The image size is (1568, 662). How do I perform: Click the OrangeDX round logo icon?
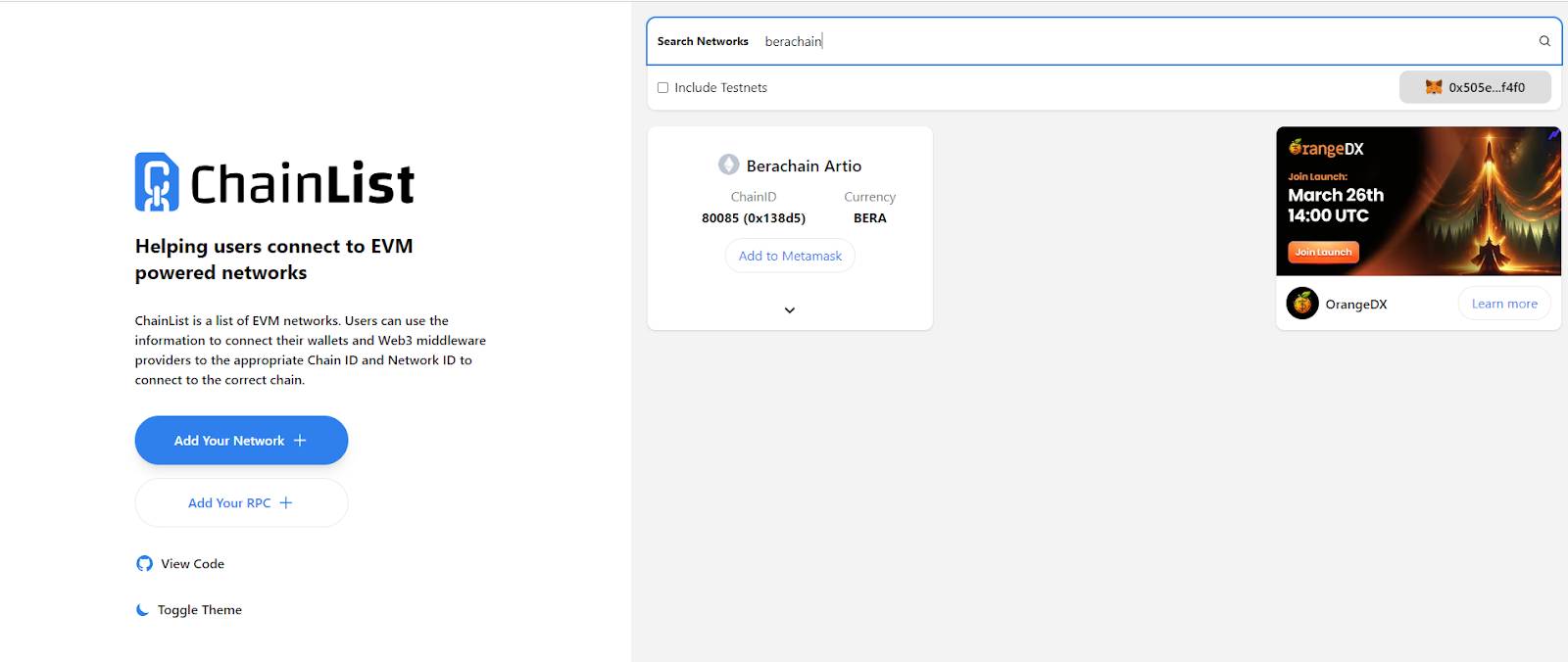point(1302,304)
